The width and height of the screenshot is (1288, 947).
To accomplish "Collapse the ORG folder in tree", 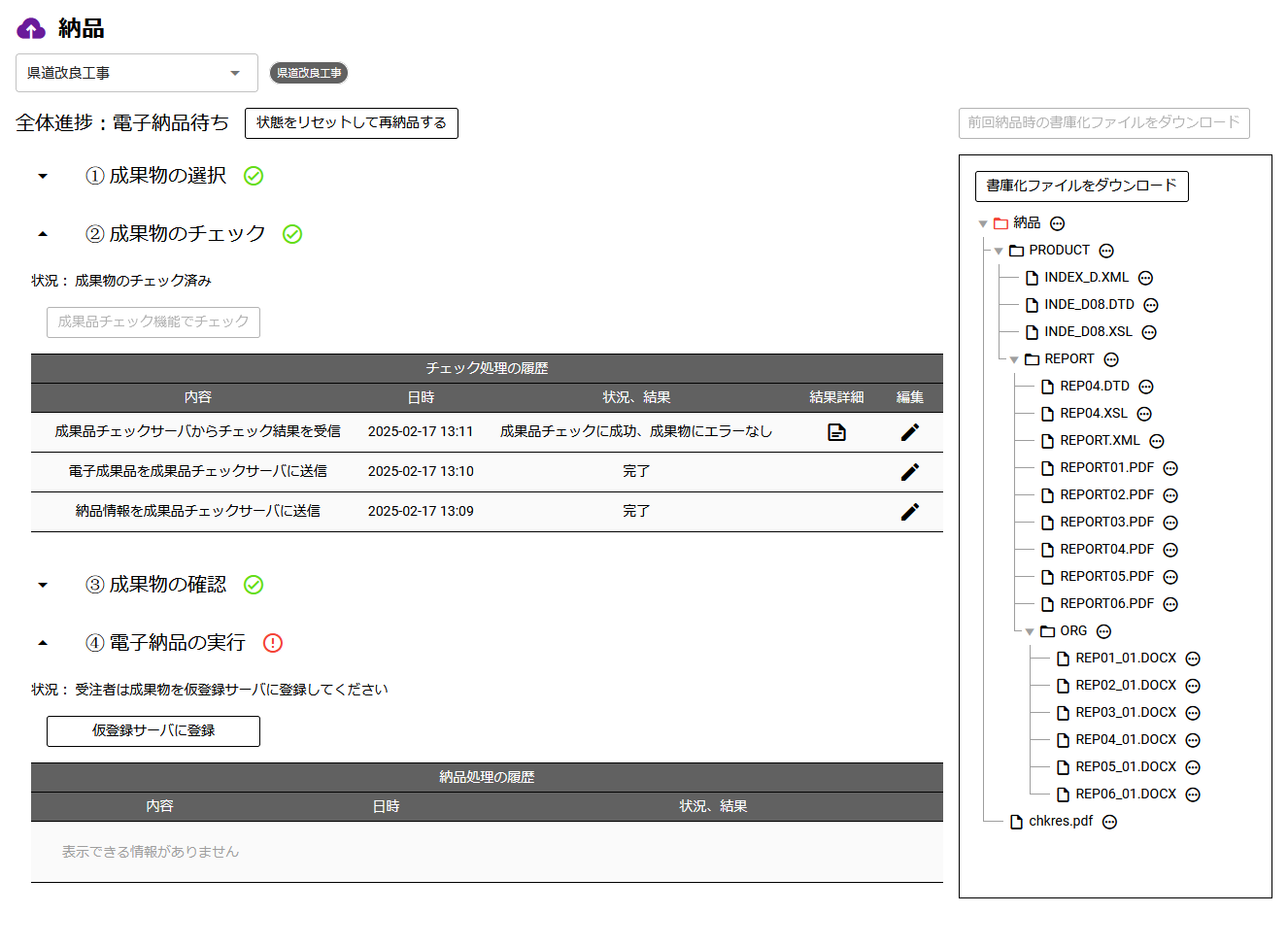I will pyautogui.click(x=1030, y=631).
